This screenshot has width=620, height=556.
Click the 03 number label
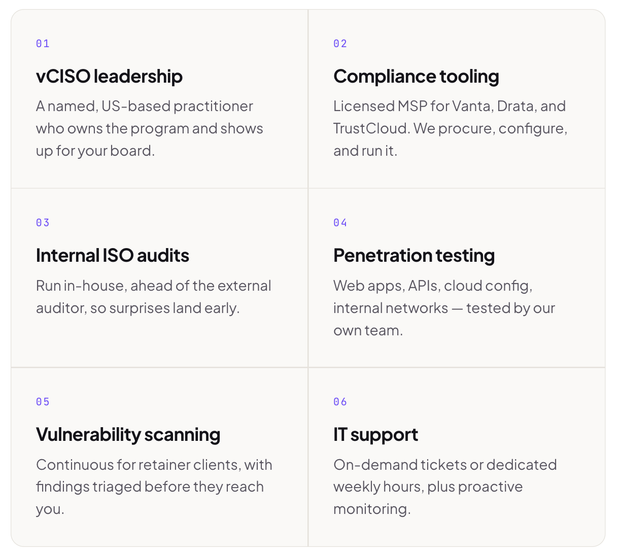point(43,223)
